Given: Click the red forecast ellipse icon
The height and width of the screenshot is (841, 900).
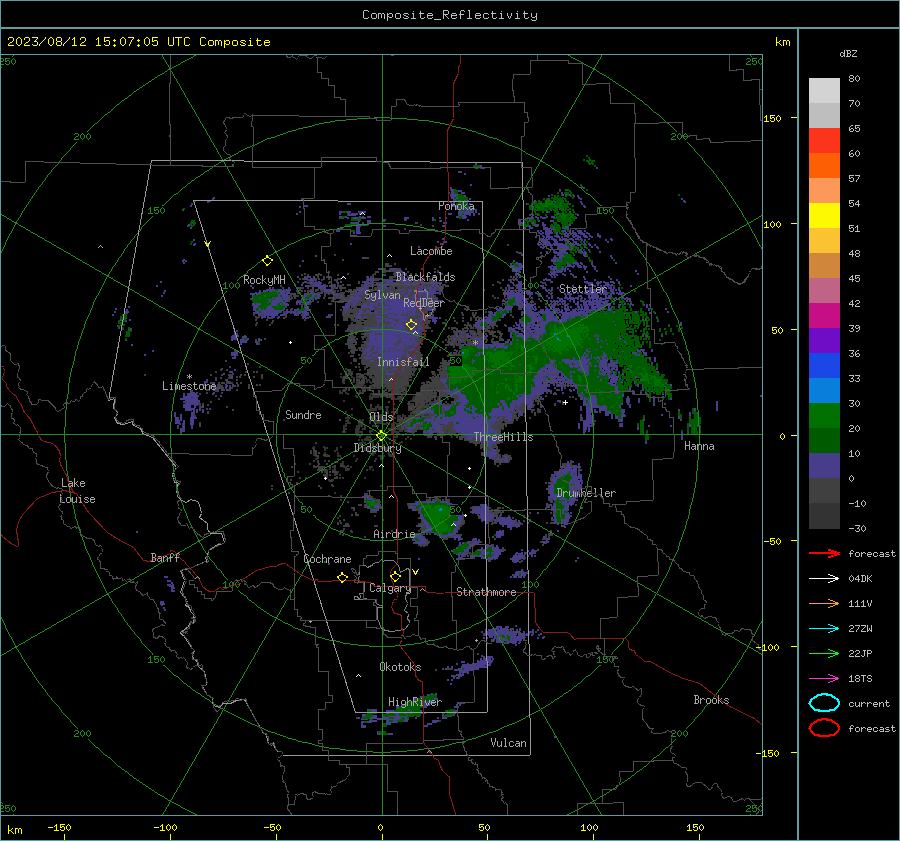Looking at the screenshot, I should tap(824, 728).
